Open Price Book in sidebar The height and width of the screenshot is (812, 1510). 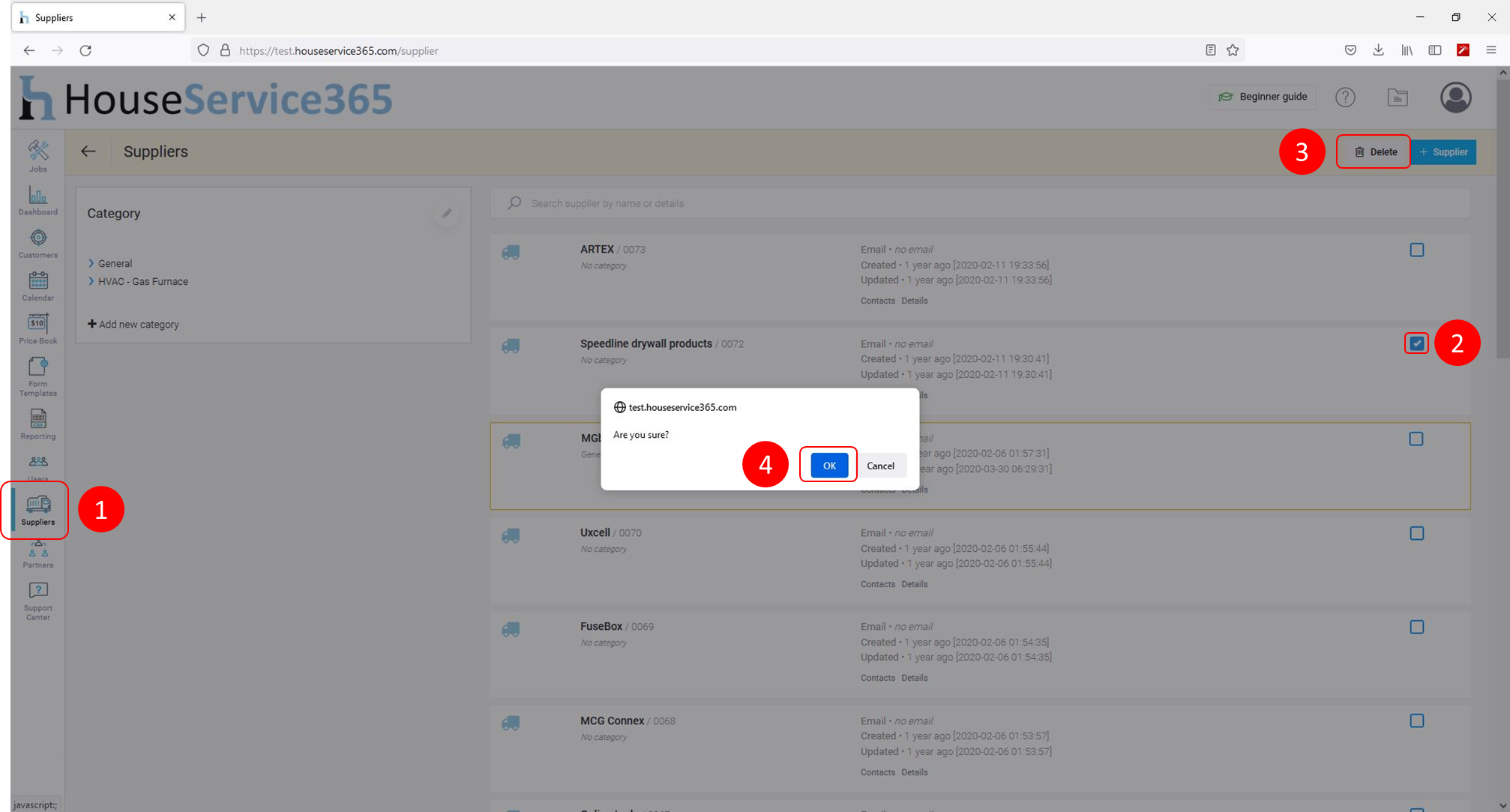pos(37,328)
